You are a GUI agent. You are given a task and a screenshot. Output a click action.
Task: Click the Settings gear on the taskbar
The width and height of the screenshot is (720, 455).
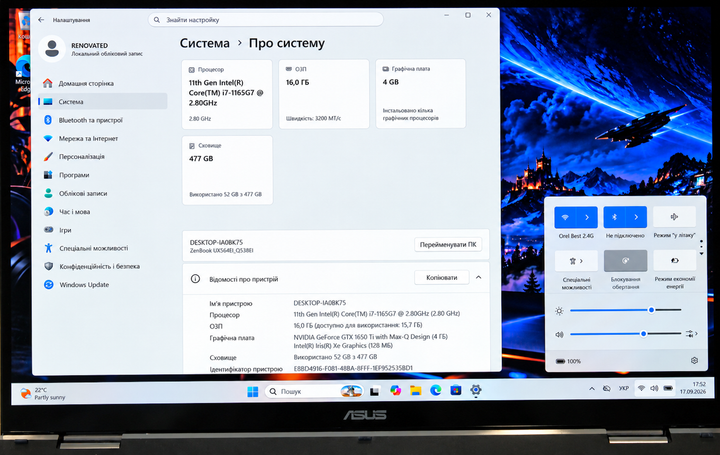pos(476,390)
